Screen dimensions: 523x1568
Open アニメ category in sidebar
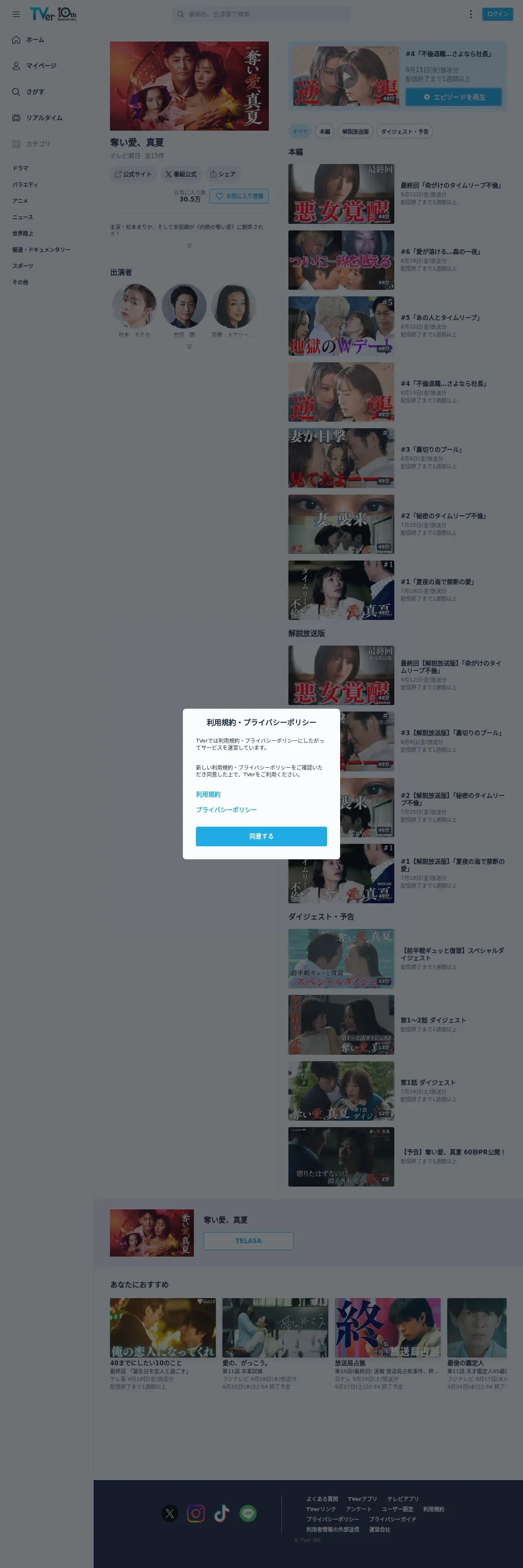[21, 201]
